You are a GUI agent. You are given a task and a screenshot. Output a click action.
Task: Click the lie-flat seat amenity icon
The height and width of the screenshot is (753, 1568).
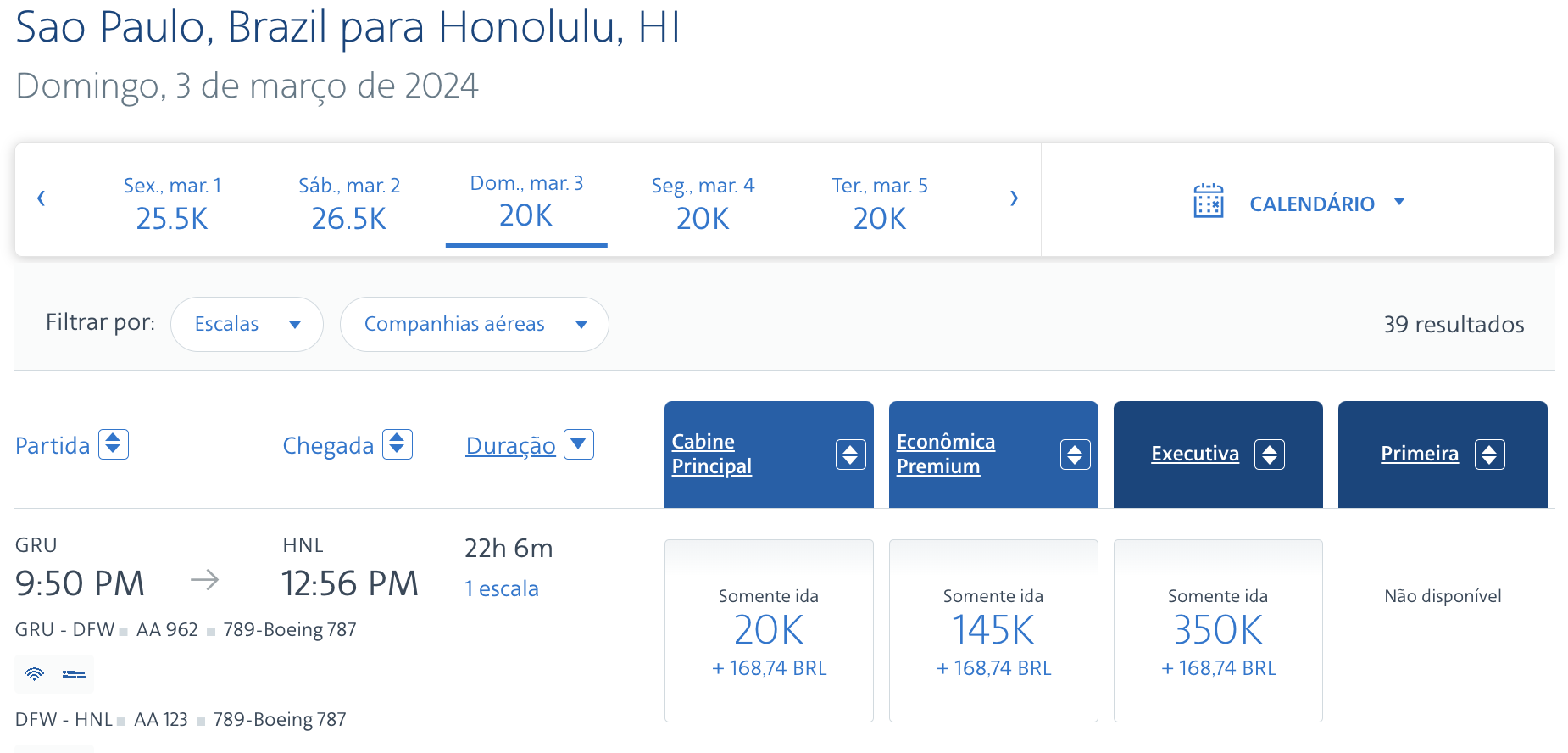click(x=75, y=674)
